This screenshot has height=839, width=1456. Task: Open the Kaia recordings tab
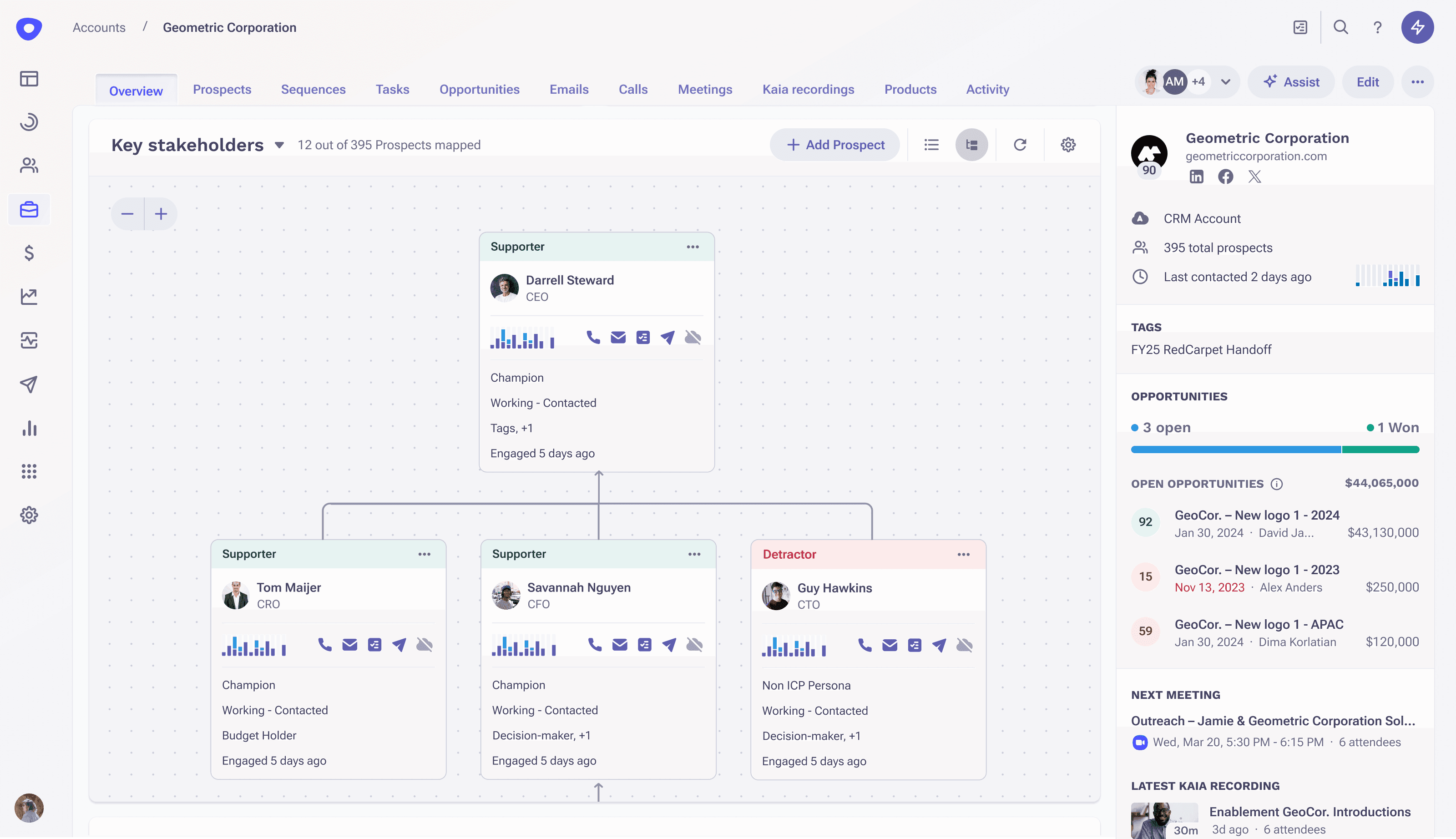pos(808,89)
